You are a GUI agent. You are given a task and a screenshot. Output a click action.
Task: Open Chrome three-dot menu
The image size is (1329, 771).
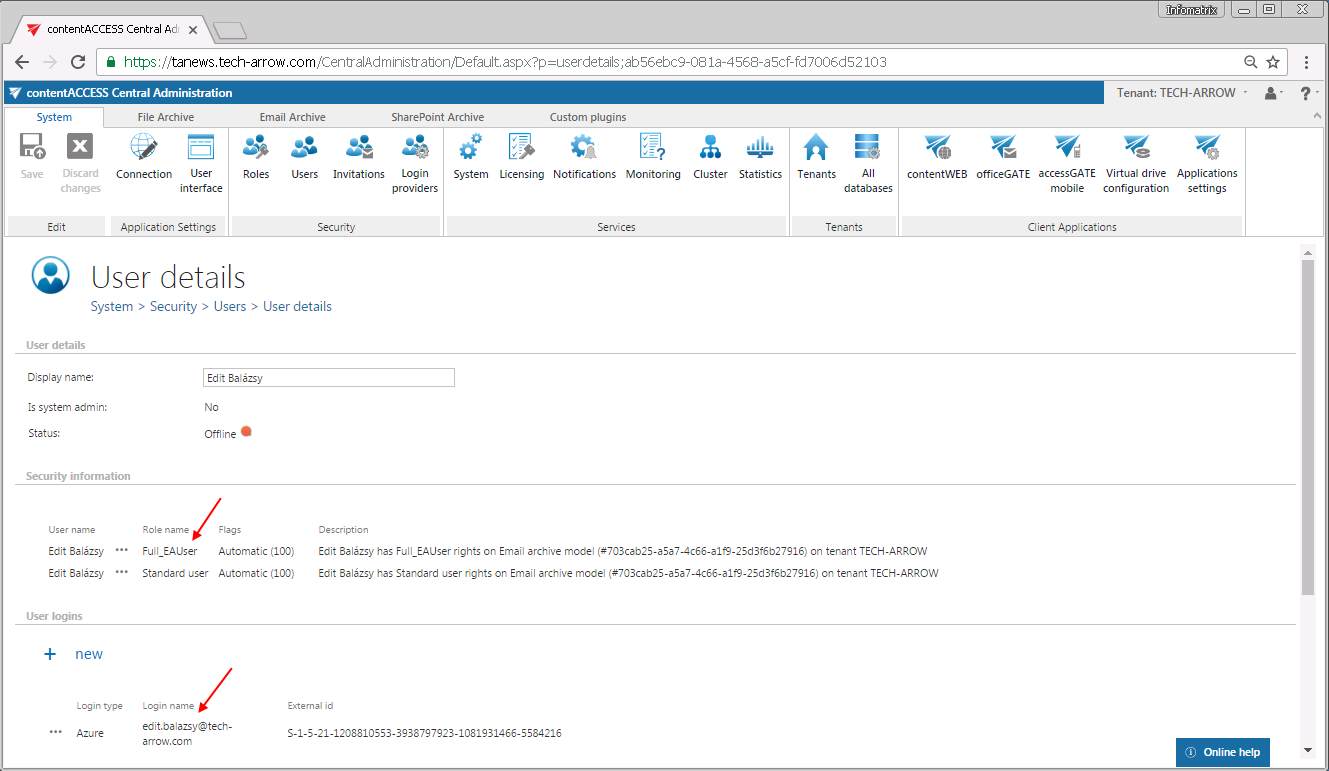pyautogui.click(x=1307, y=62)
